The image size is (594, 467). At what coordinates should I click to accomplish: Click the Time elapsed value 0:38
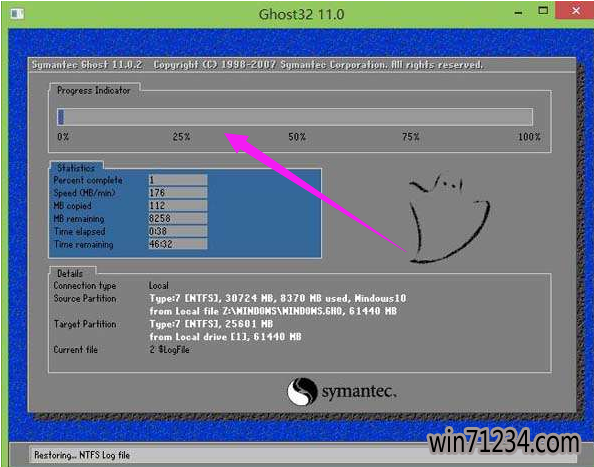coord(178,231)
